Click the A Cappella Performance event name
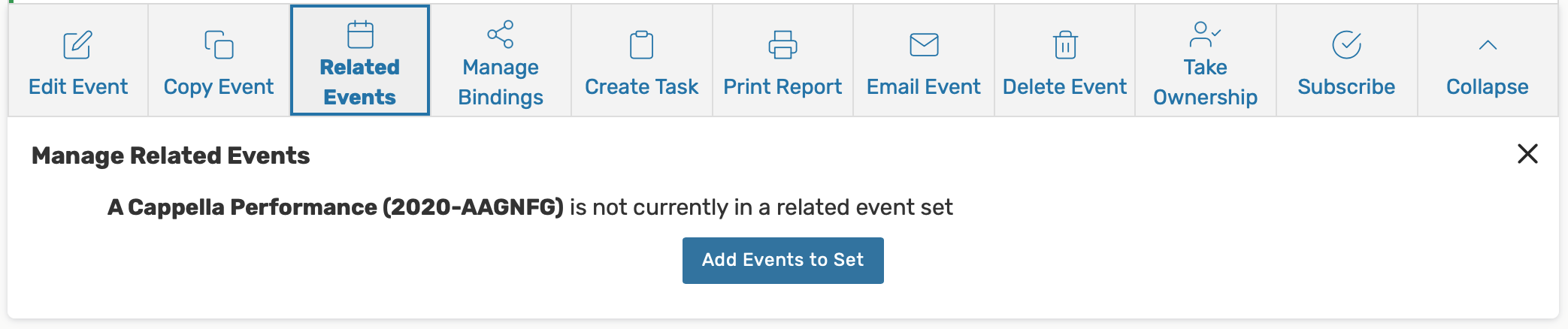Image resolution: width=1568 pixels, height=329 pixels. pyautogui.click(x=335, y=207)
